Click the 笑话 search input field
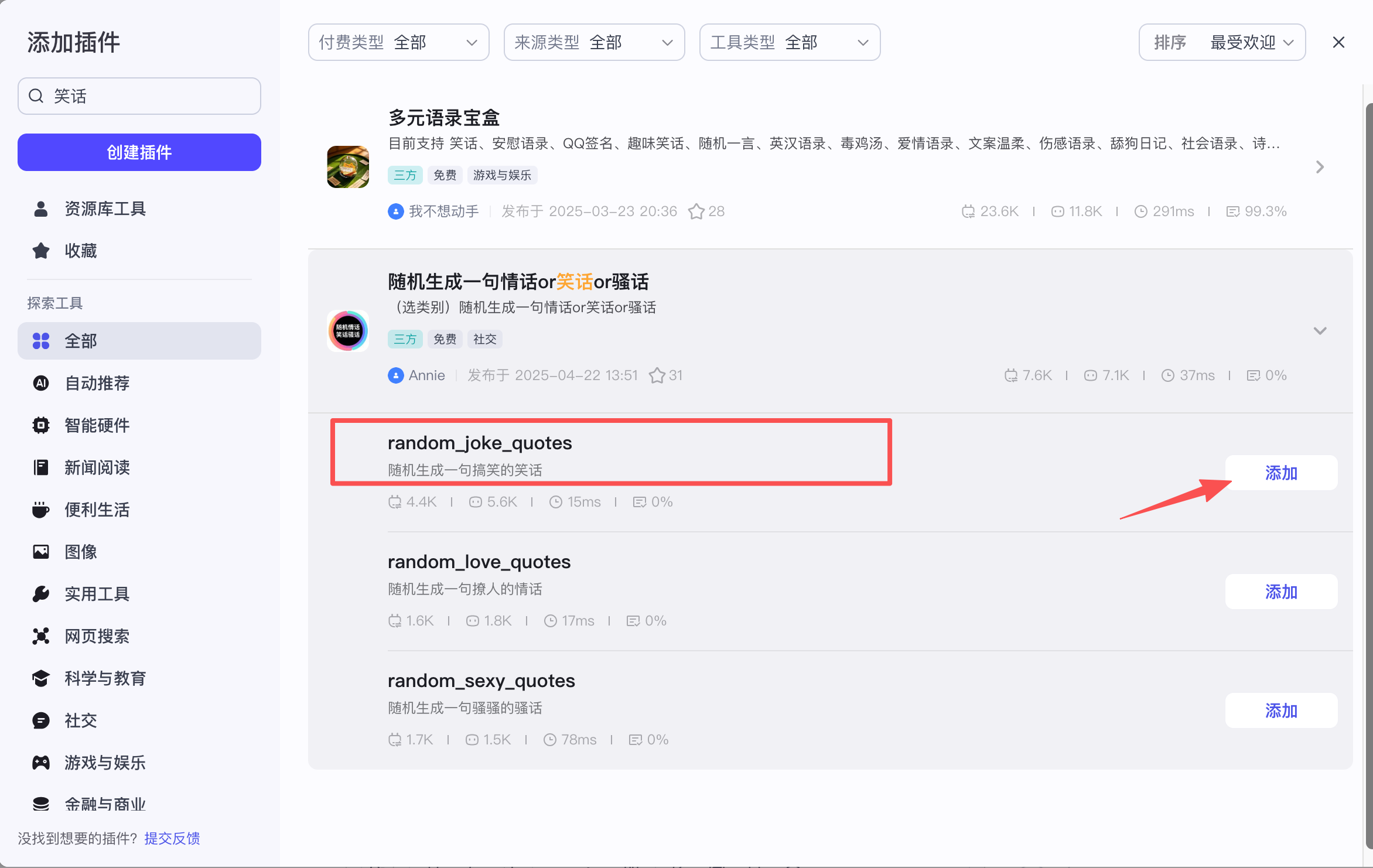1373x868 pixels. (x=139, y=96)
